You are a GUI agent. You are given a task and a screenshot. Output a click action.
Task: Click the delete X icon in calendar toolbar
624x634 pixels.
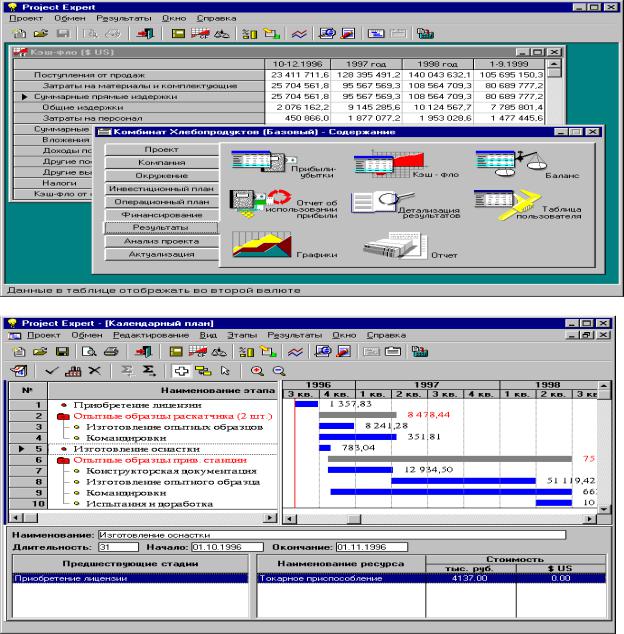(x=95, y=370)
